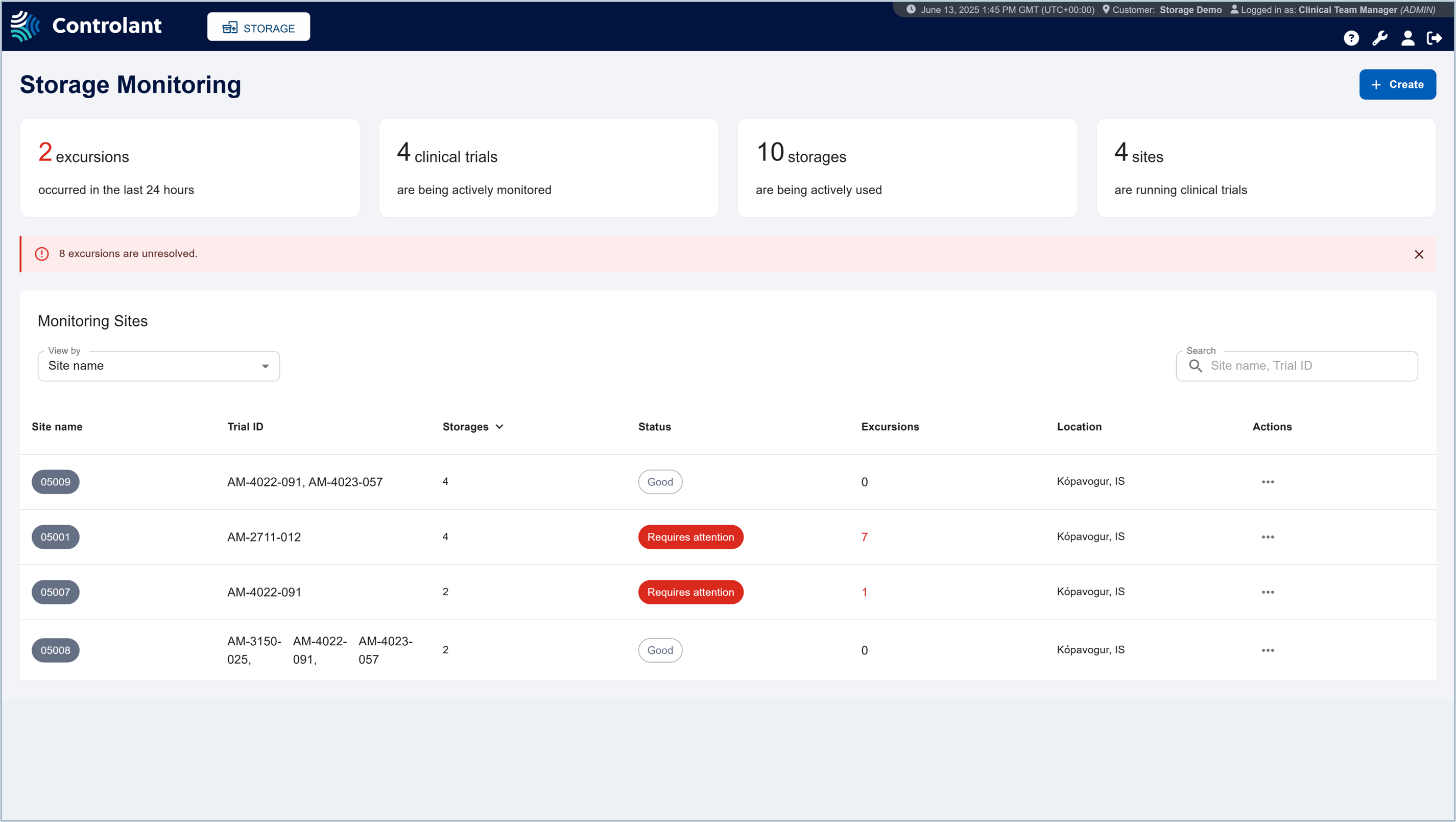Open site 05008 chip

click(55, 650)
